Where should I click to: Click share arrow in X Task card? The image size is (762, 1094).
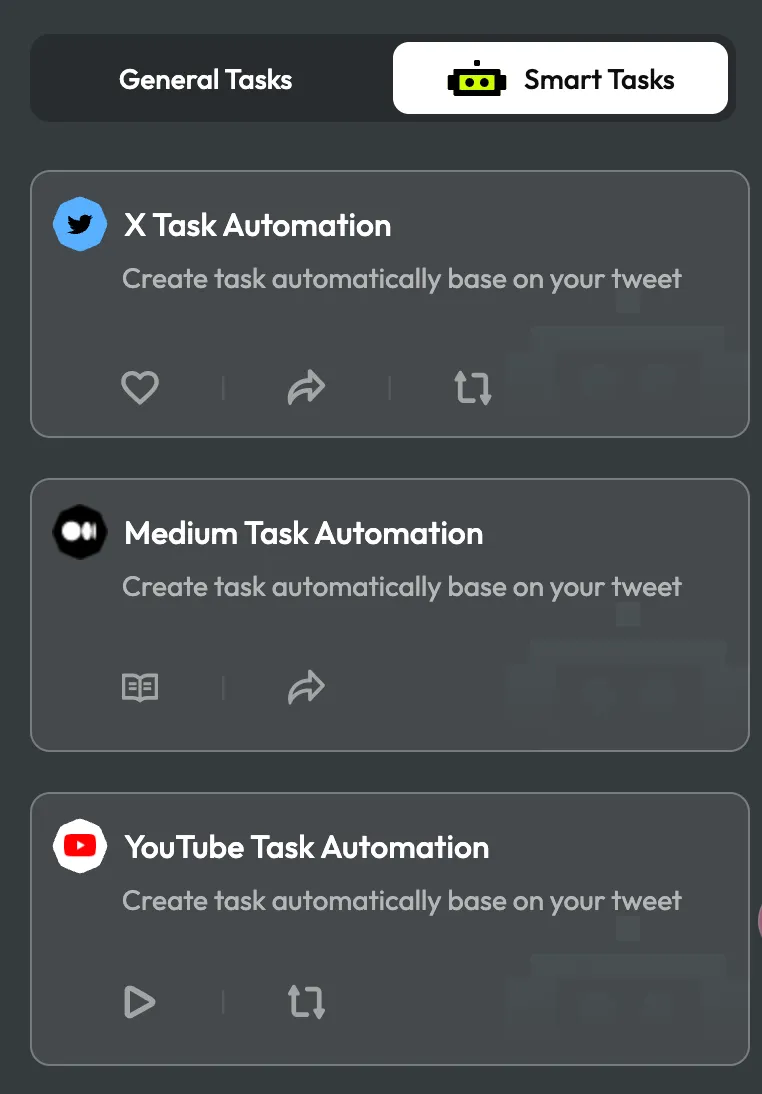coord(306,387)
